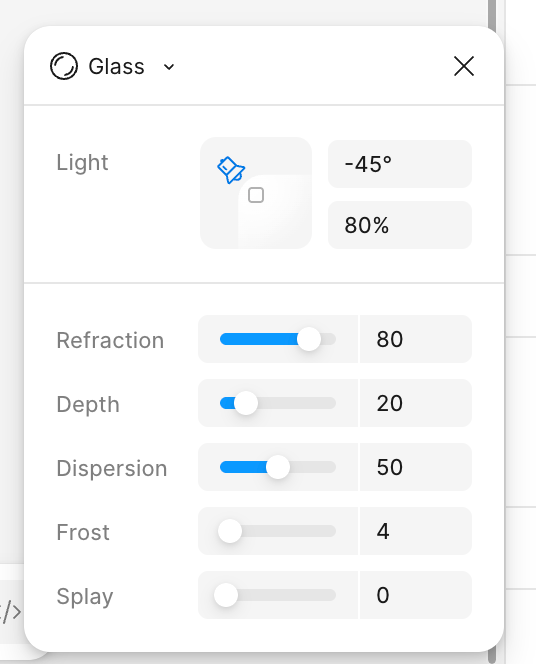536x664 pixels.
Task: Click the Frost value field showing 4
Action: click(x=416, y=531)
